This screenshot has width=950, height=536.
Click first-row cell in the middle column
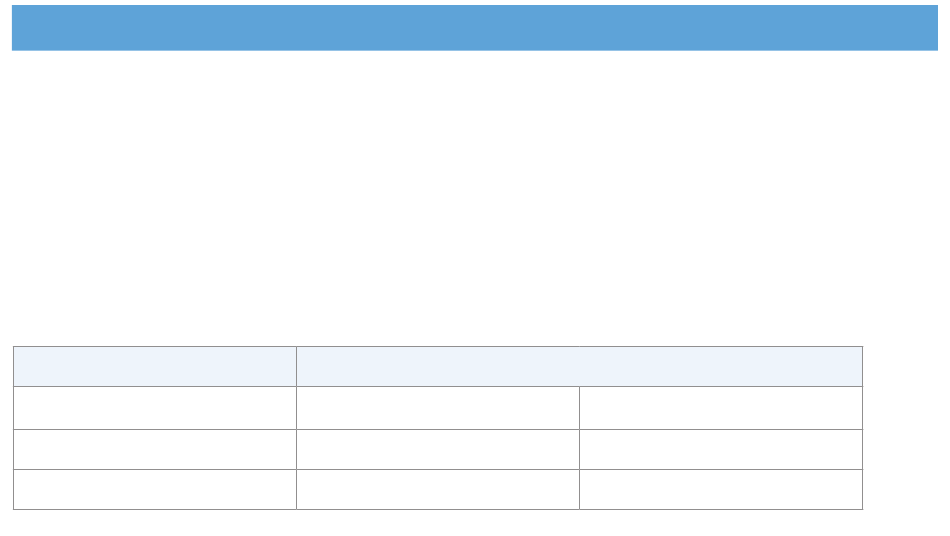coord(438,408)
